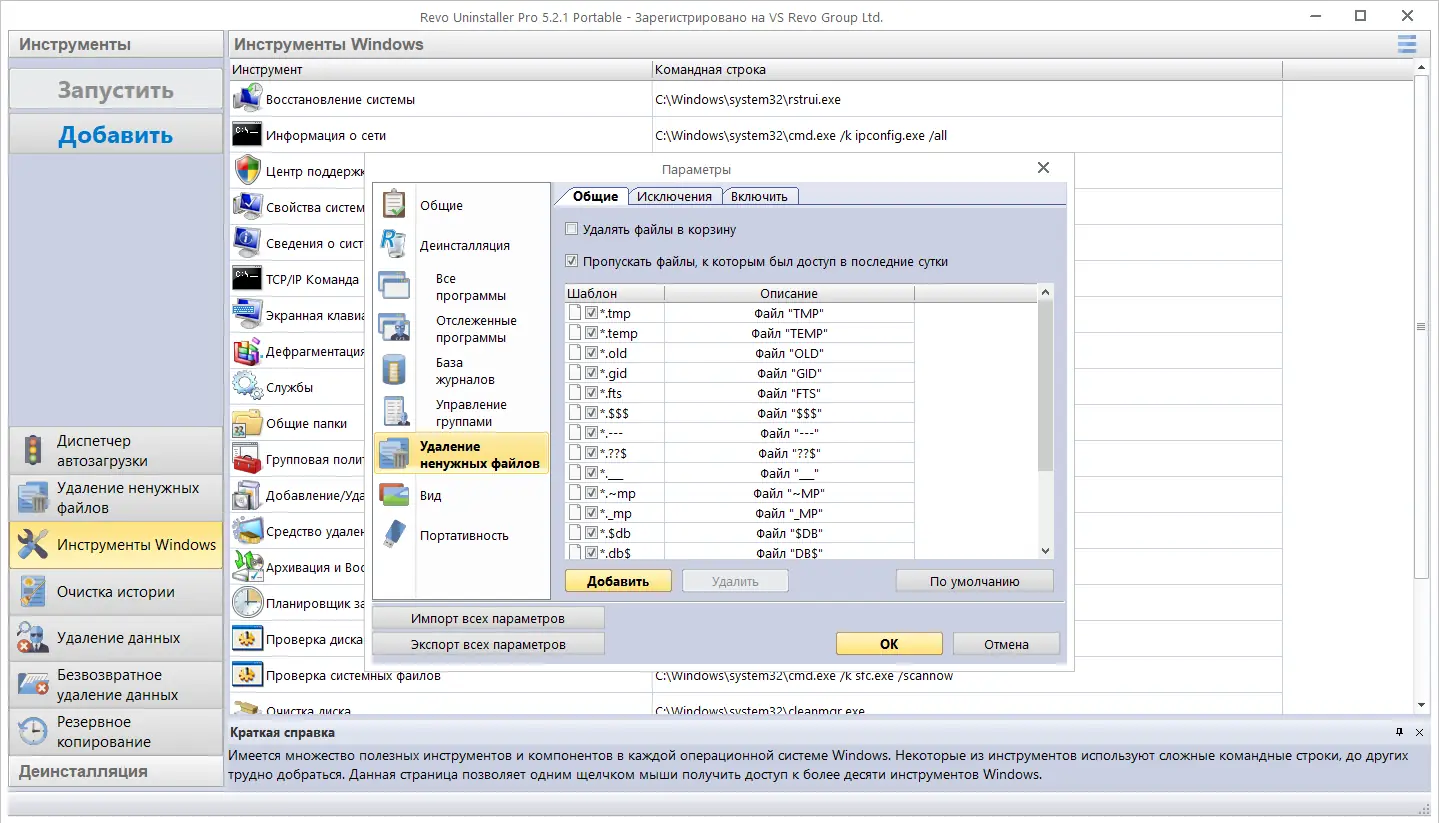This screenshot has height=823, width=1439.
Task: Open the Восстановление системы tool icon
Action: pos(246,98)
